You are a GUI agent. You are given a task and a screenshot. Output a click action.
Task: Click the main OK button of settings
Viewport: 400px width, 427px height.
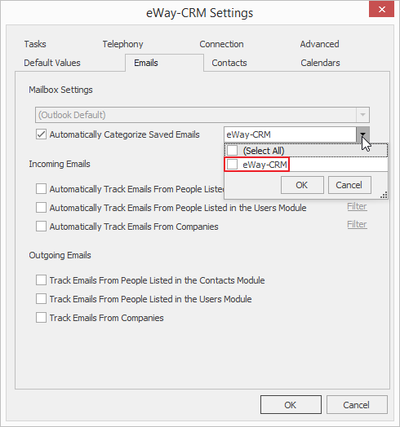291,405
